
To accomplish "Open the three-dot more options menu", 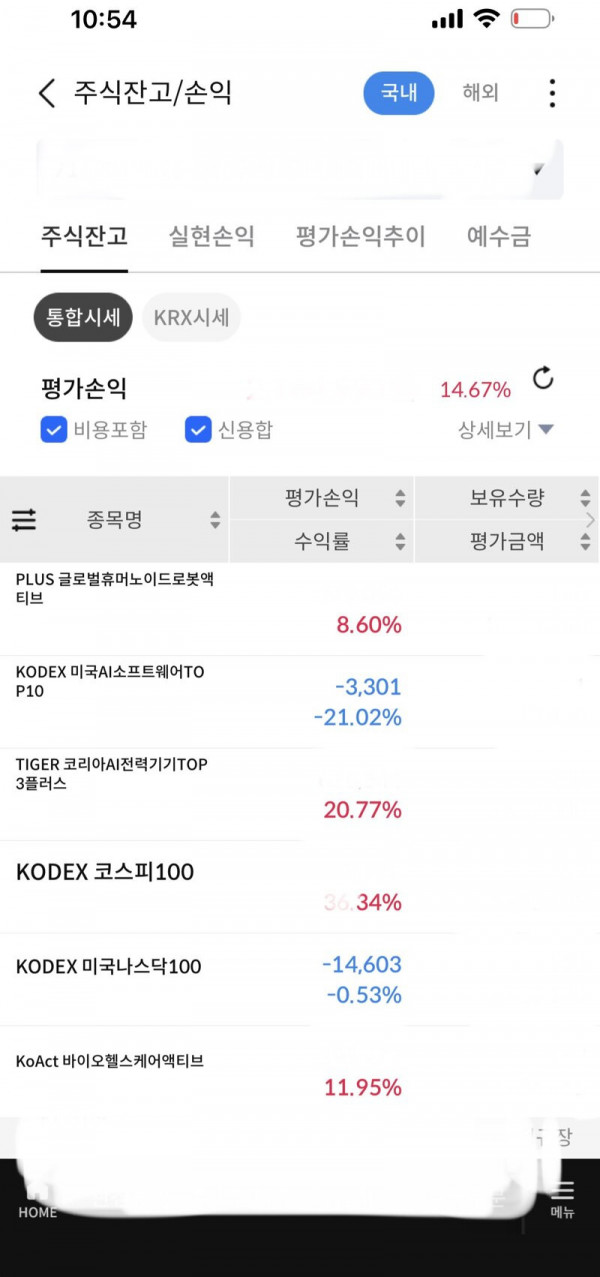I will click(x=552, y=94).
